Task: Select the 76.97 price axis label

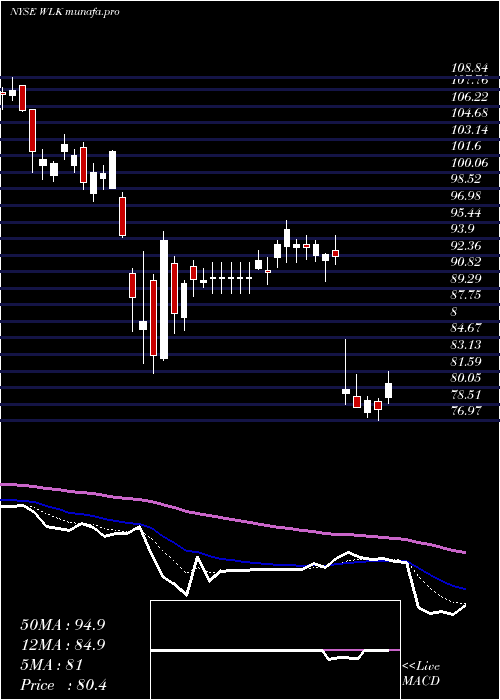Action: coord(466,411)
